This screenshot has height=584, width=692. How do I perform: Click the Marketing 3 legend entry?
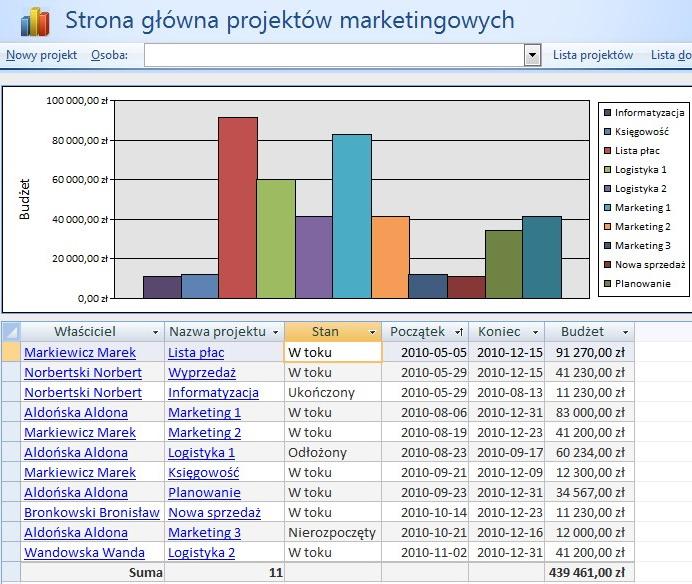[x=637, y=245]
